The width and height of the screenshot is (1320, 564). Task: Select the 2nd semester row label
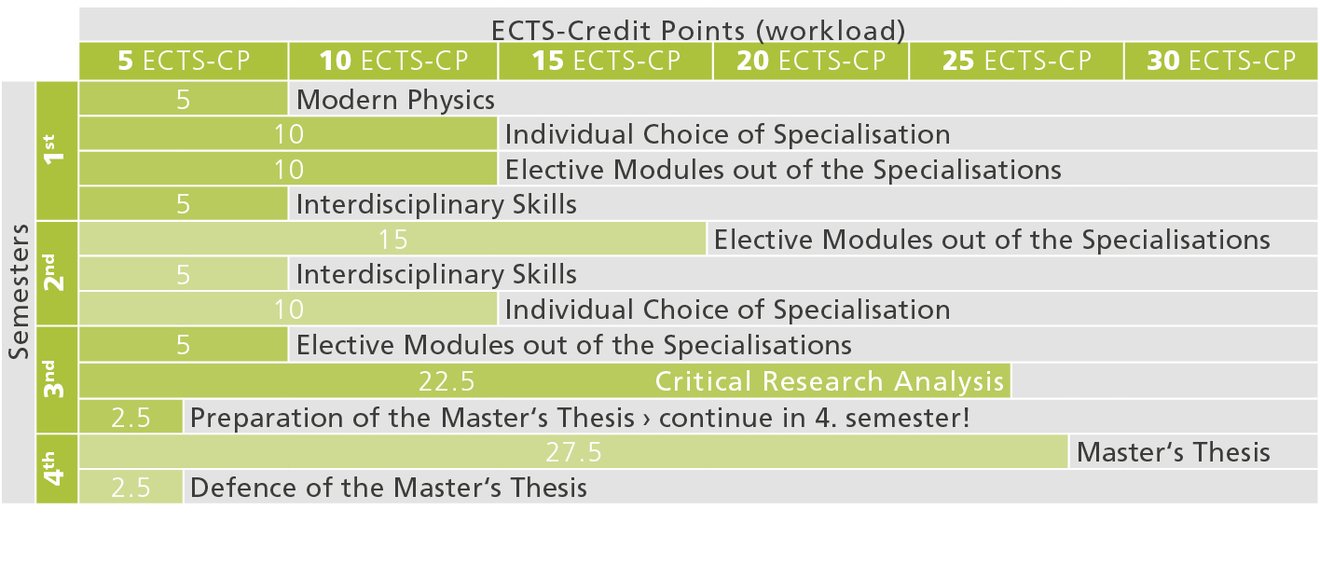56,273
